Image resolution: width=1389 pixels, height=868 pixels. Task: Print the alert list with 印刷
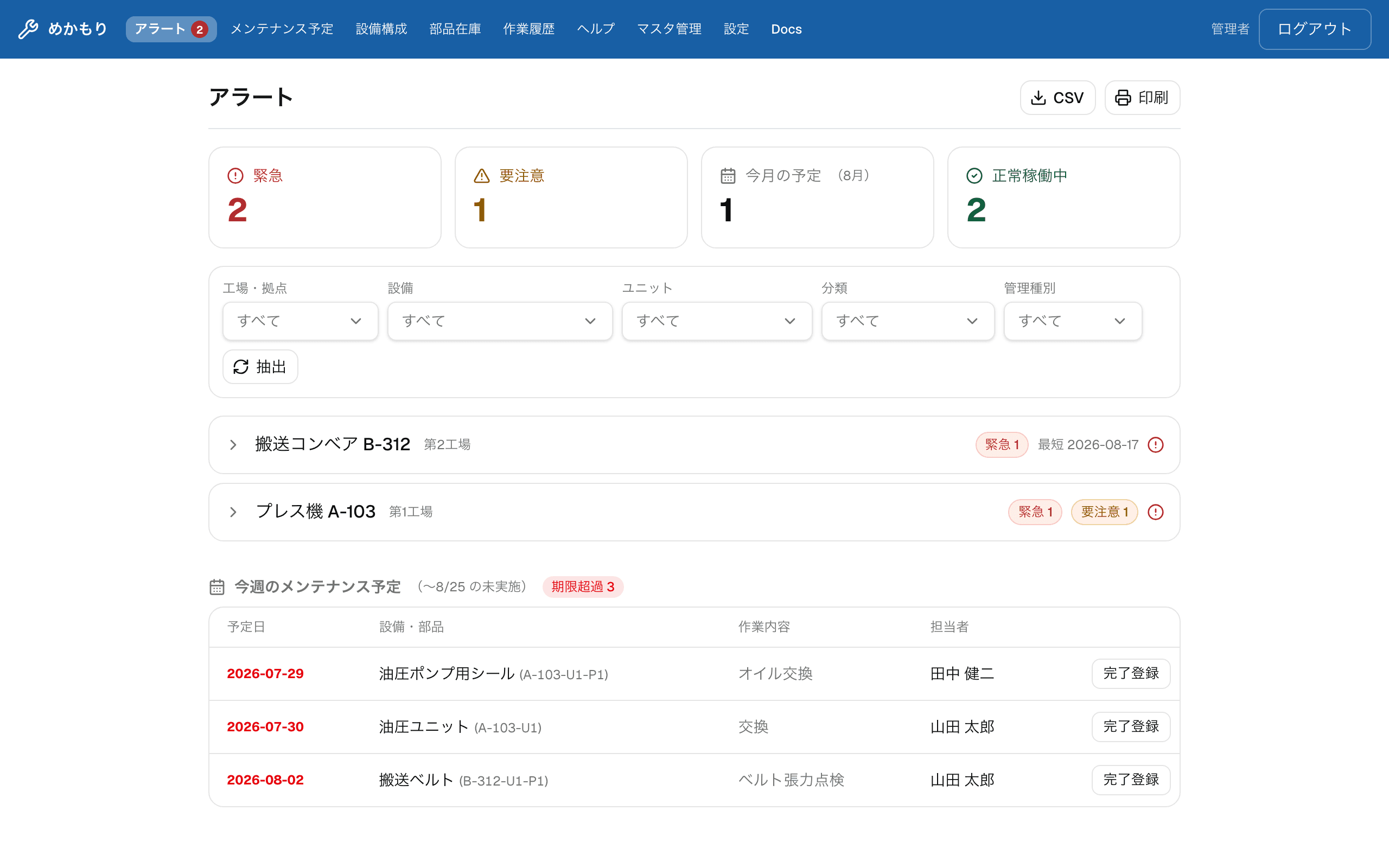[x=1142, y=98]
